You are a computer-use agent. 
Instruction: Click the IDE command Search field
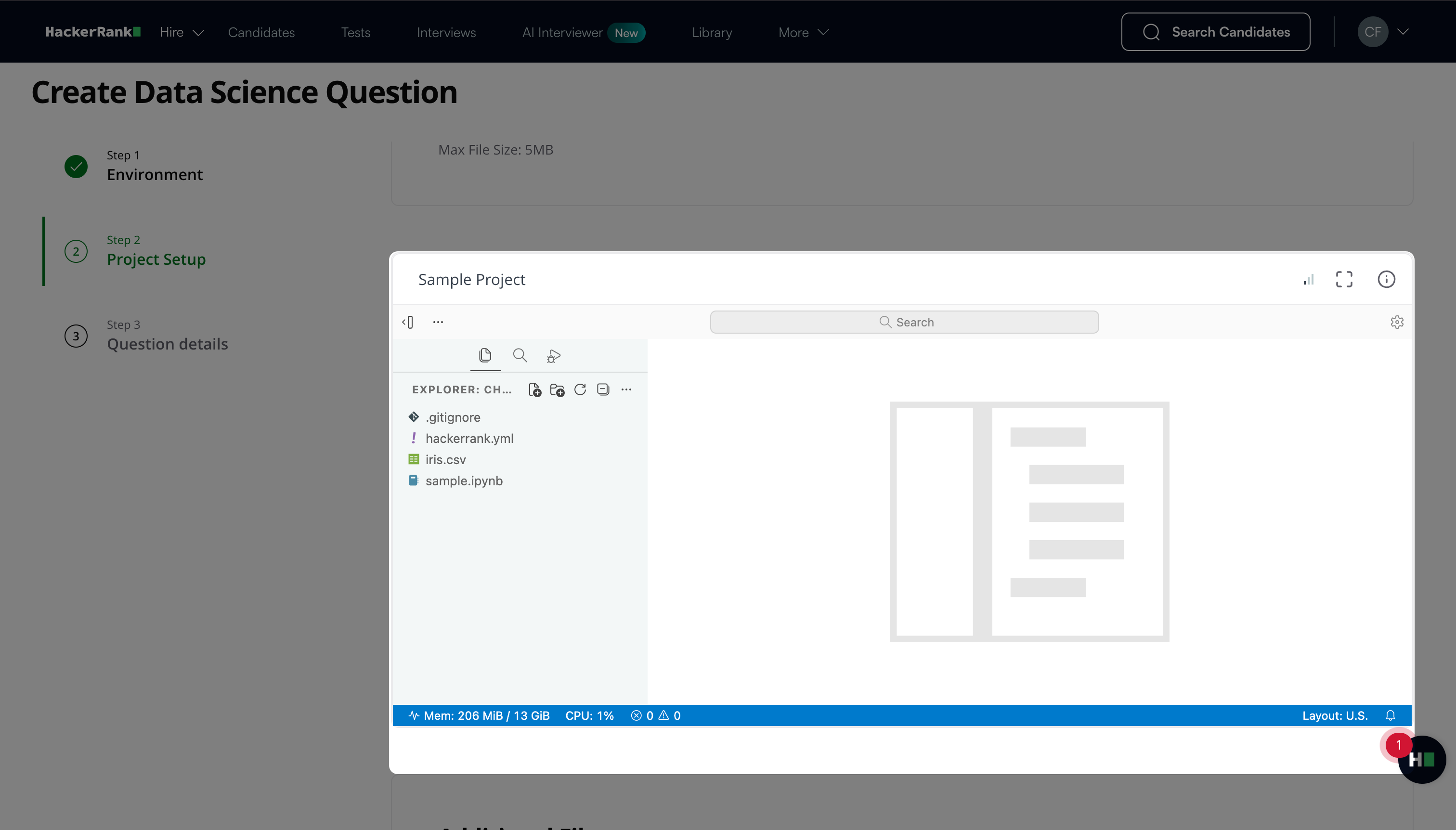[x=904, y=322]
